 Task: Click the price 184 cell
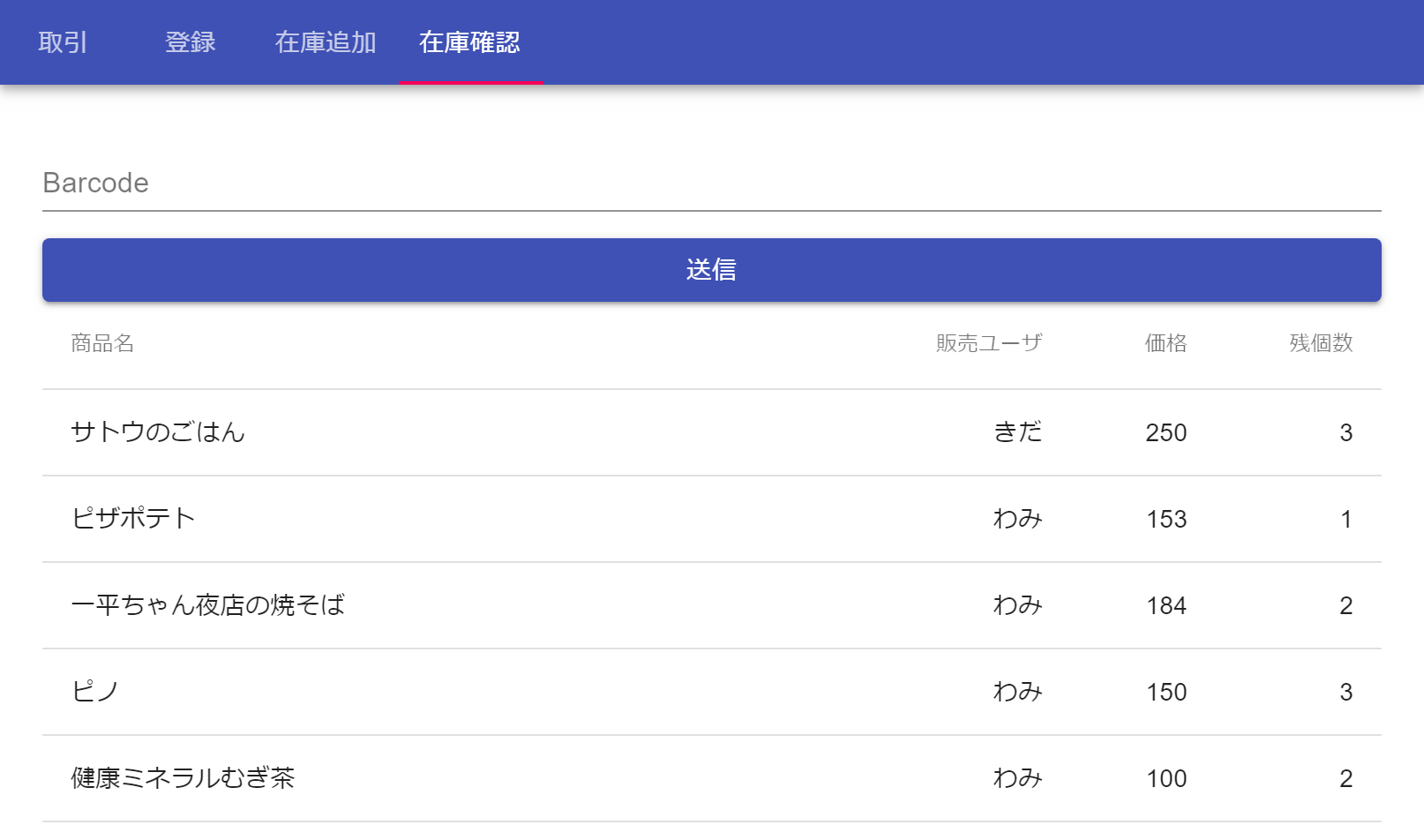(x=1165, y=605)
